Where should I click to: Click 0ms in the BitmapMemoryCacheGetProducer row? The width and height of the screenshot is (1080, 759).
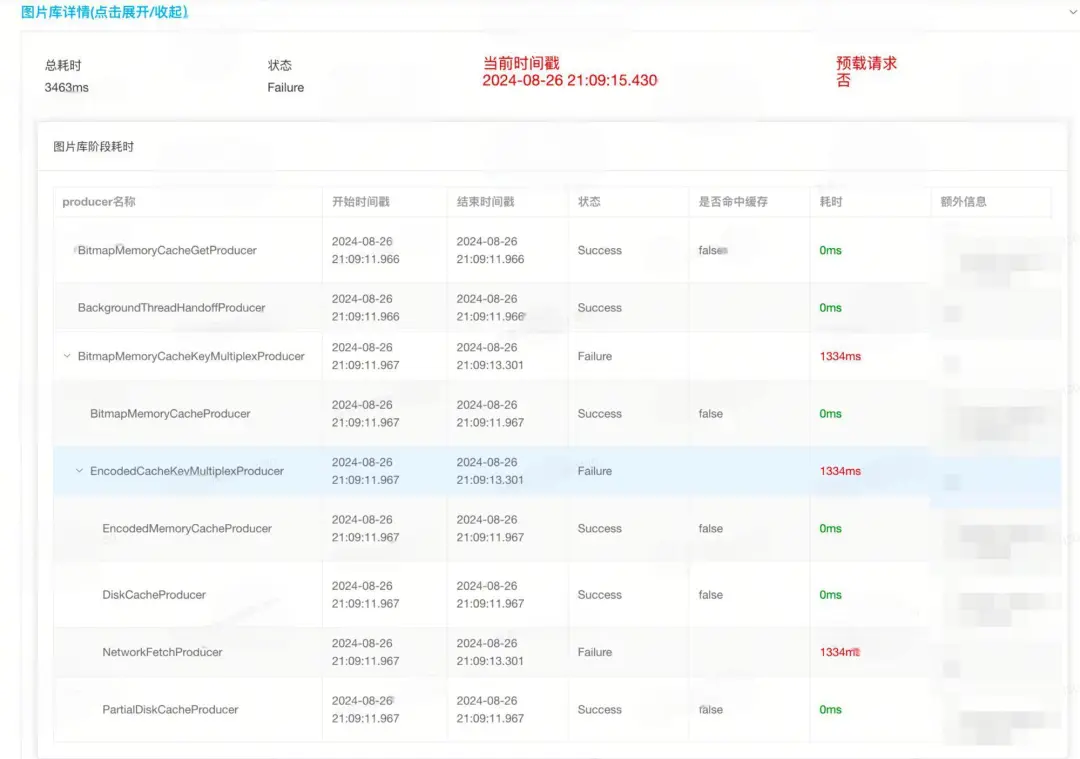[x=830, y=250]
